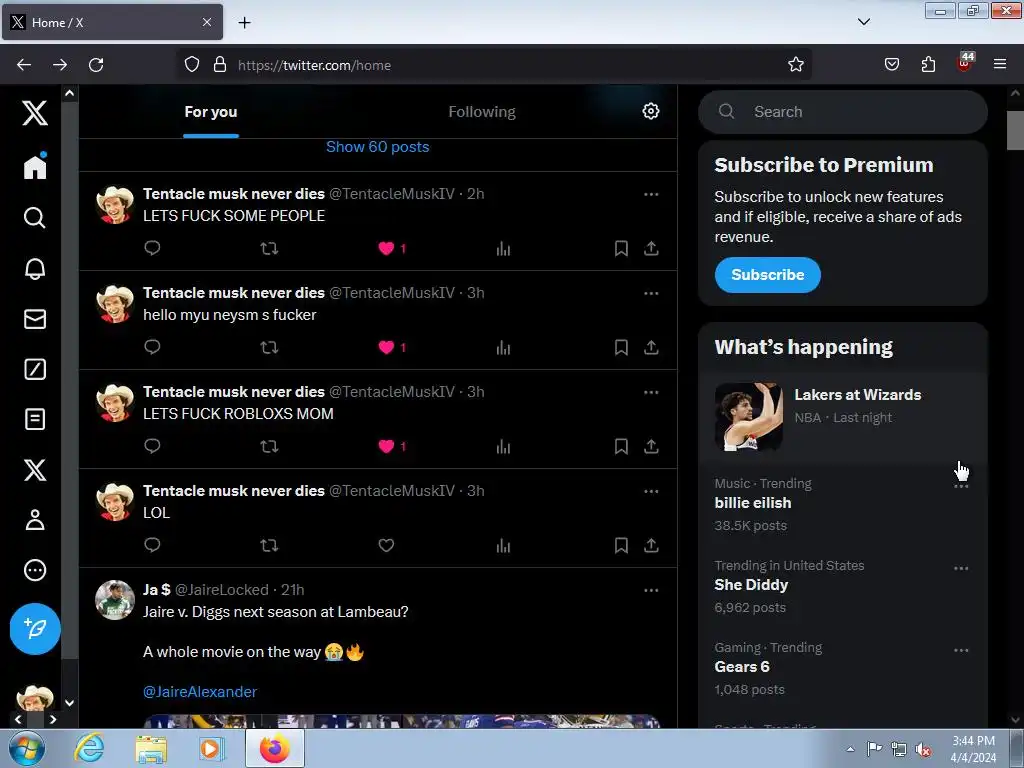Open Grok slash icon in the sidebar
Screen dimensions: 1024x768
(35, 369)
